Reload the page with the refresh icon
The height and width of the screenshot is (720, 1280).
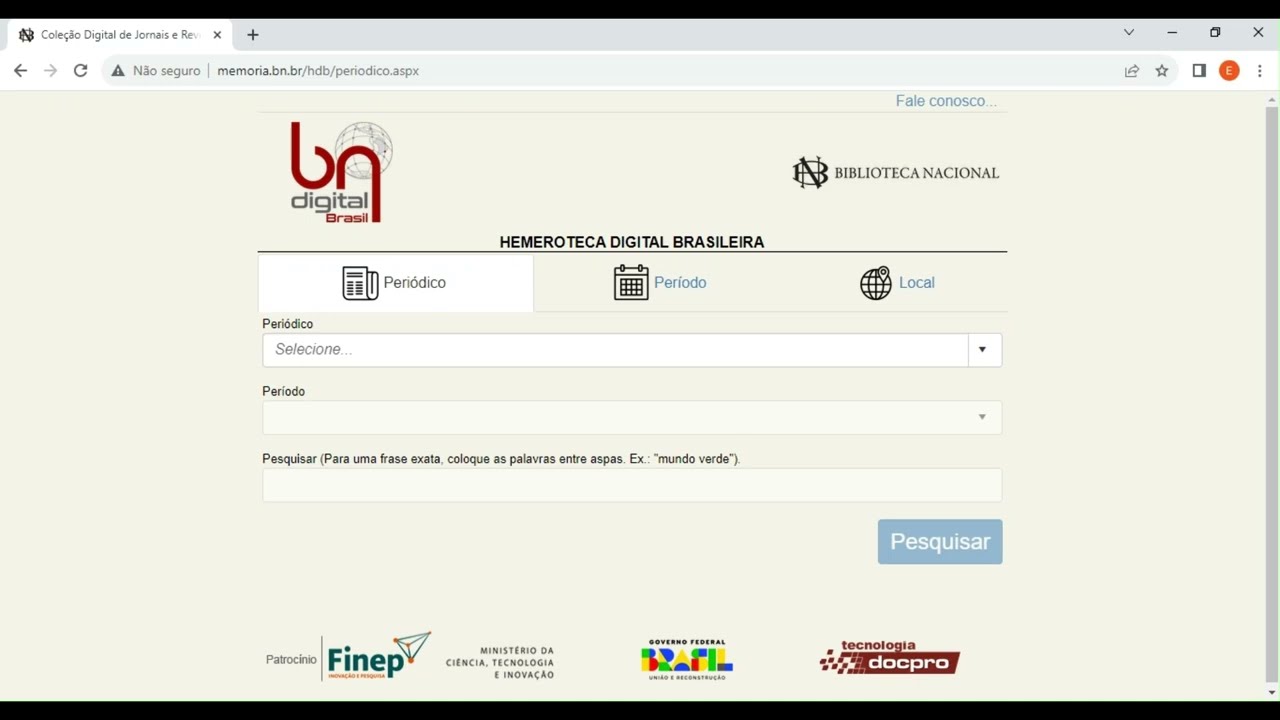[80, 71]
